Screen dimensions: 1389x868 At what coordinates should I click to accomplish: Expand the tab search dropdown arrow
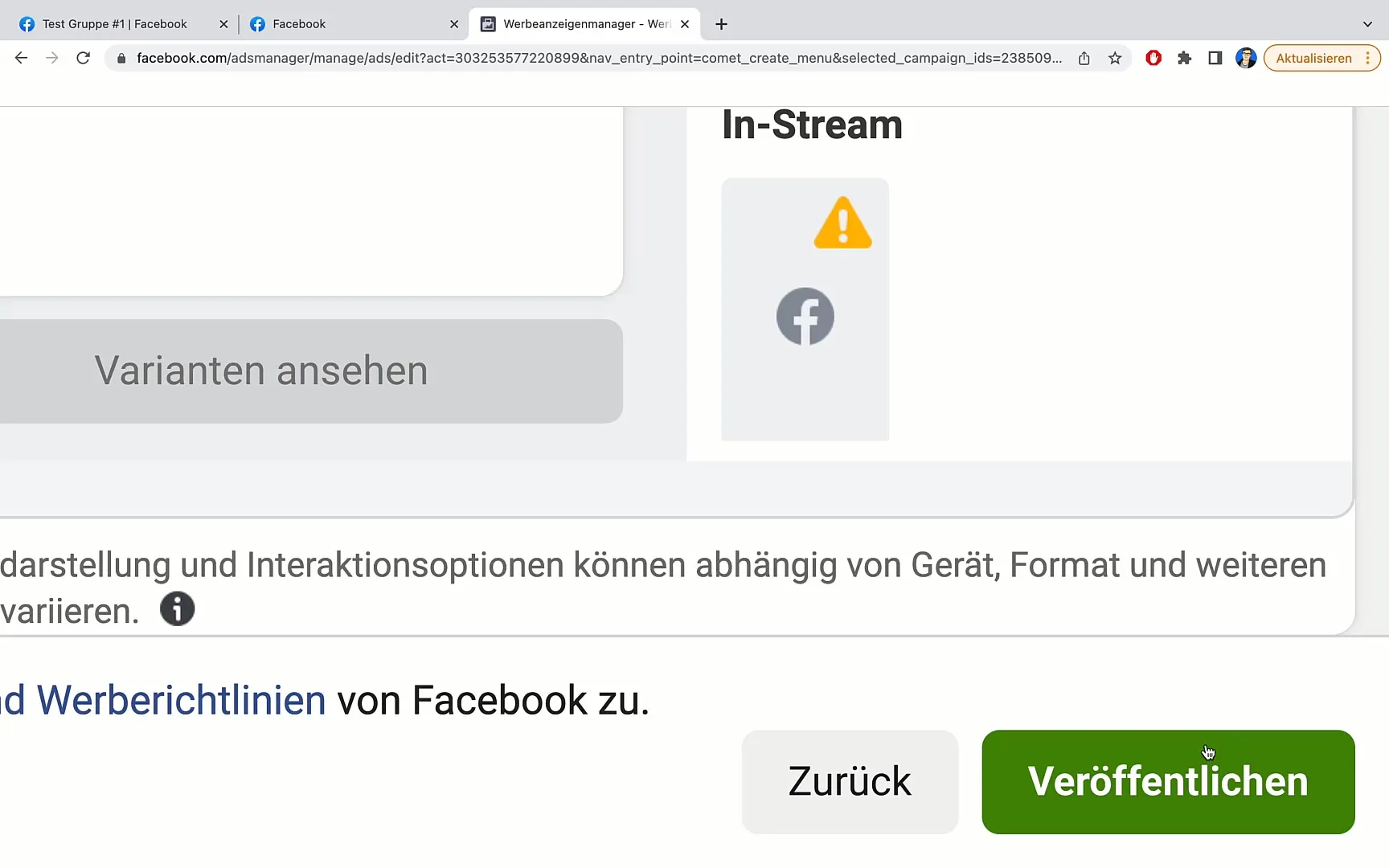(1367, 24)
